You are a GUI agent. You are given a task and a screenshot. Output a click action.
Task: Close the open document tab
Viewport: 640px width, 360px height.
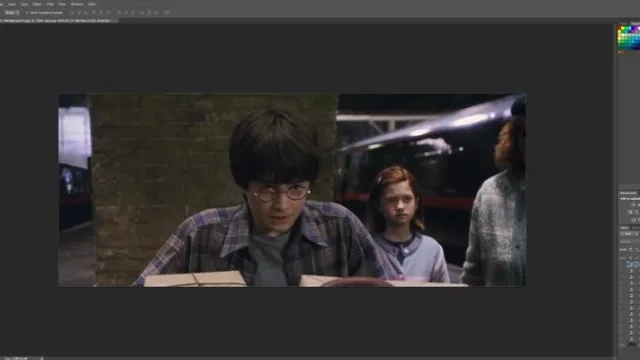click(x=116, y=20)
